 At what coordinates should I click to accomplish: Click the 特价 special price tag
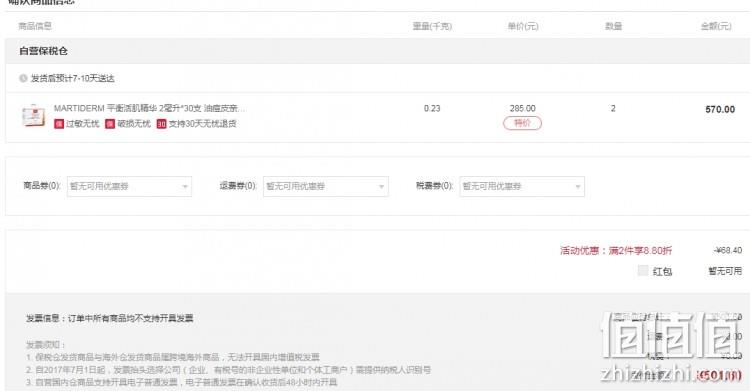[522, 123]
